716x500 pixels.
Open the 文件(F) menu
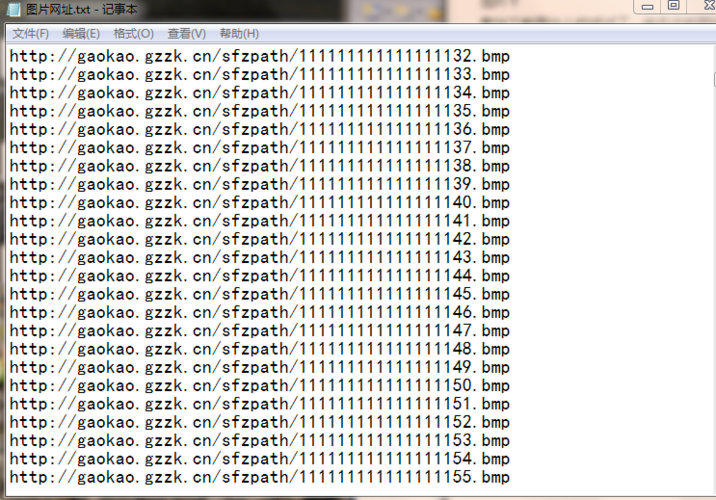click(30, 34)
